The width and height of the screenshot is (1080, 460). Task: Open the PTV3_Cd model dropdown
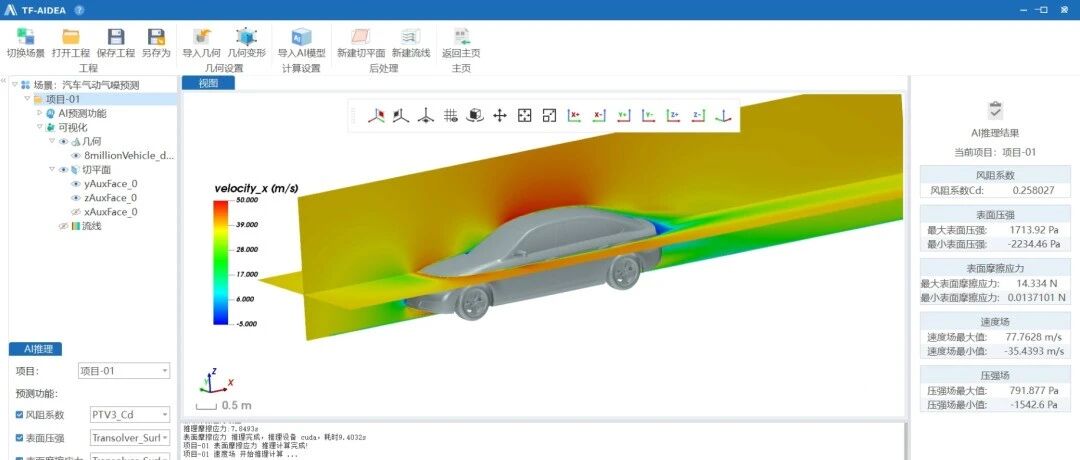tap(130, 415)
